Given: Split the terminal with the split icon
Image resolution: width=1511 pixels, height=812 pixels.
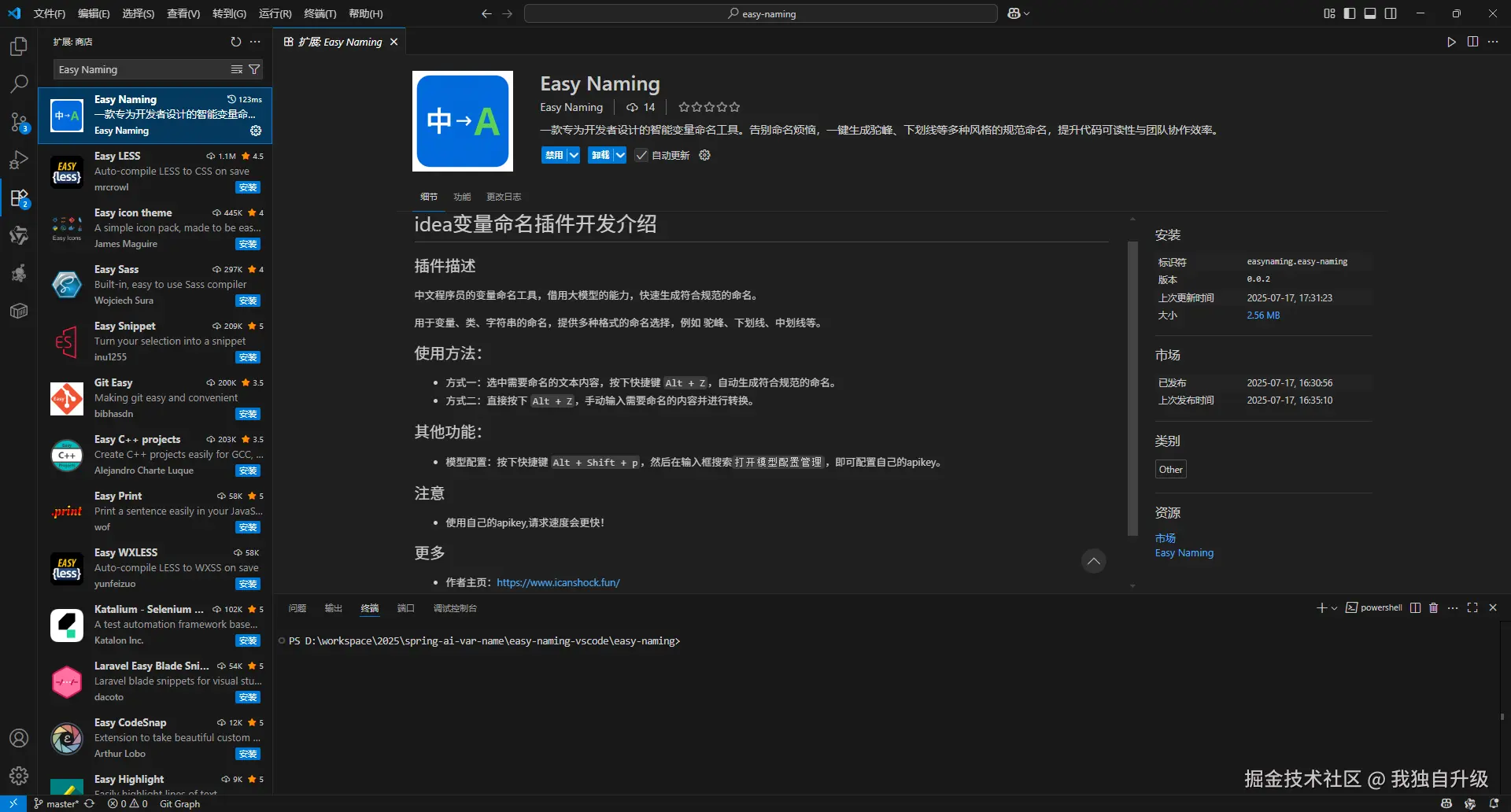Looking at the screenshot, I should (x=1414, y=607).
